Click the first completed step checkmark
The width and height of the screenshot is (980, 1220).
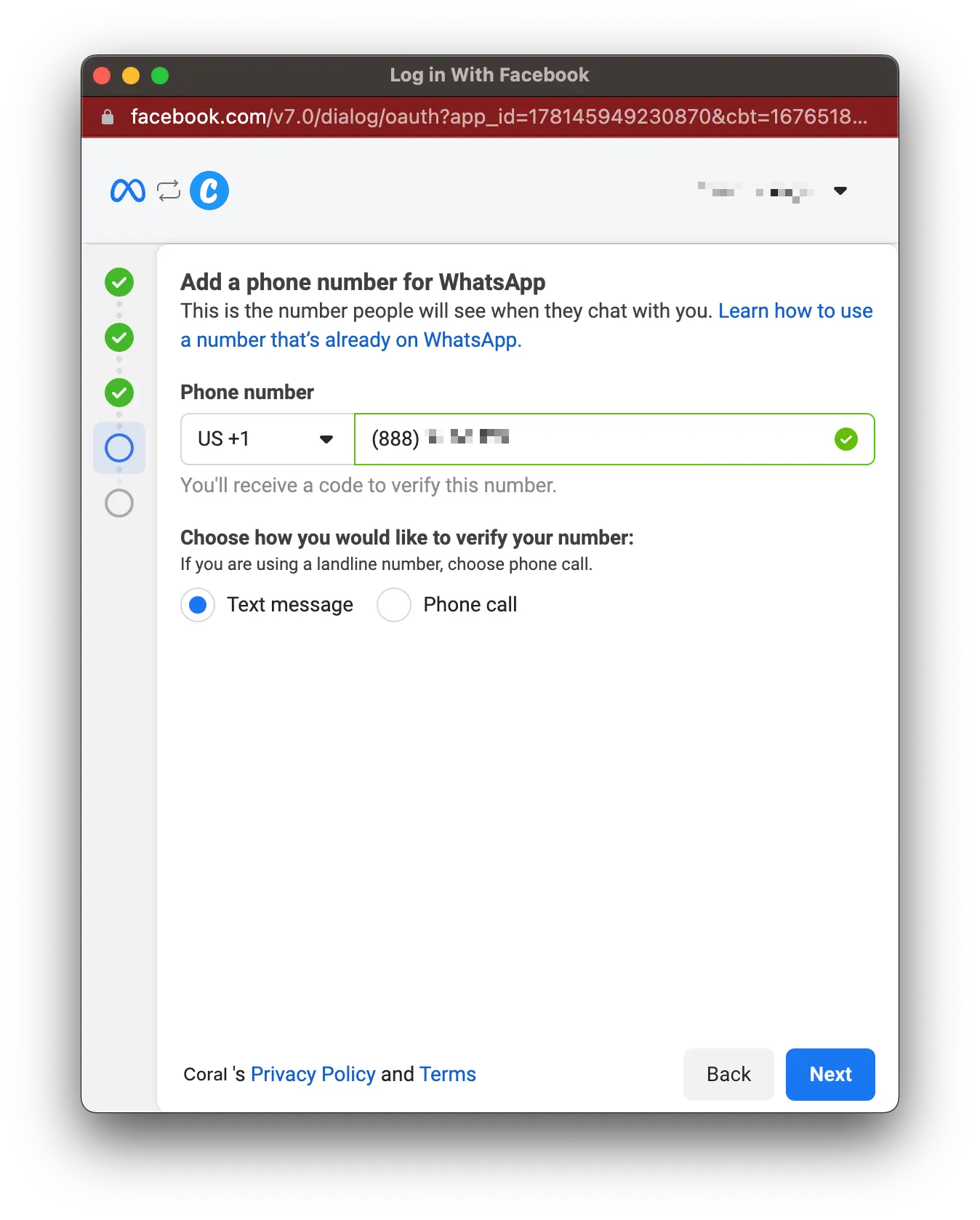119,282
